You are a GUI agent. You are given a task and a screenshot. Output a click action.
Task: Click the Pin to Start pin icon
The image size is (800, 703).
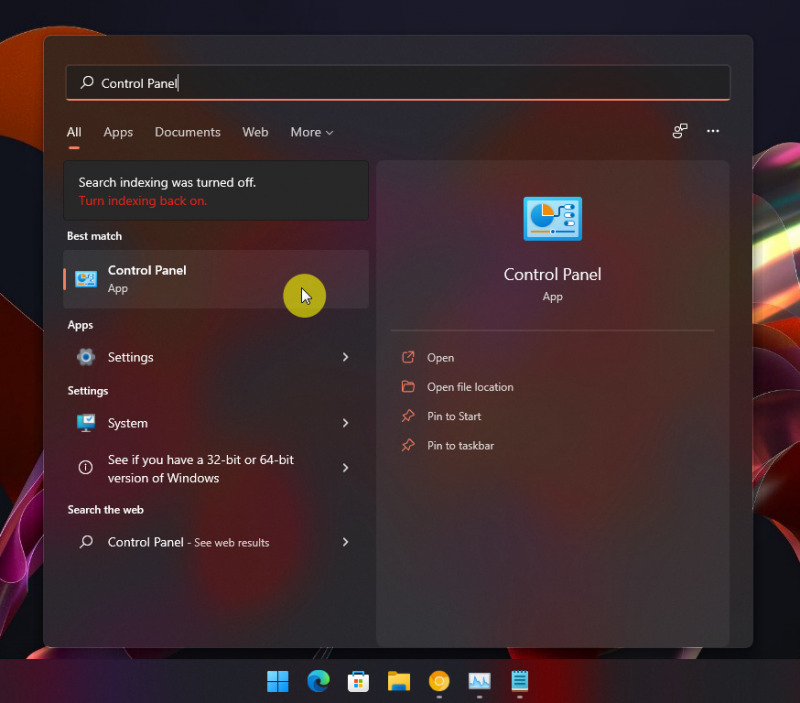coord(408,416)
